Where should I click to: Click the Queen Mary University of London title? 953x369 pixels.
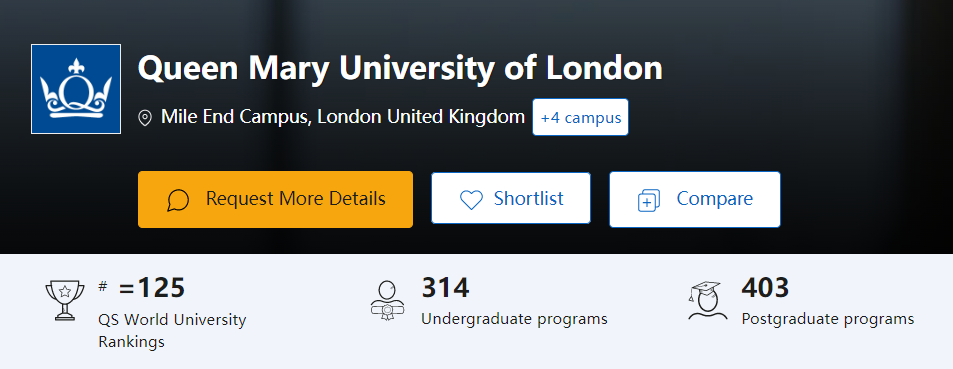[x=400, y=69]
